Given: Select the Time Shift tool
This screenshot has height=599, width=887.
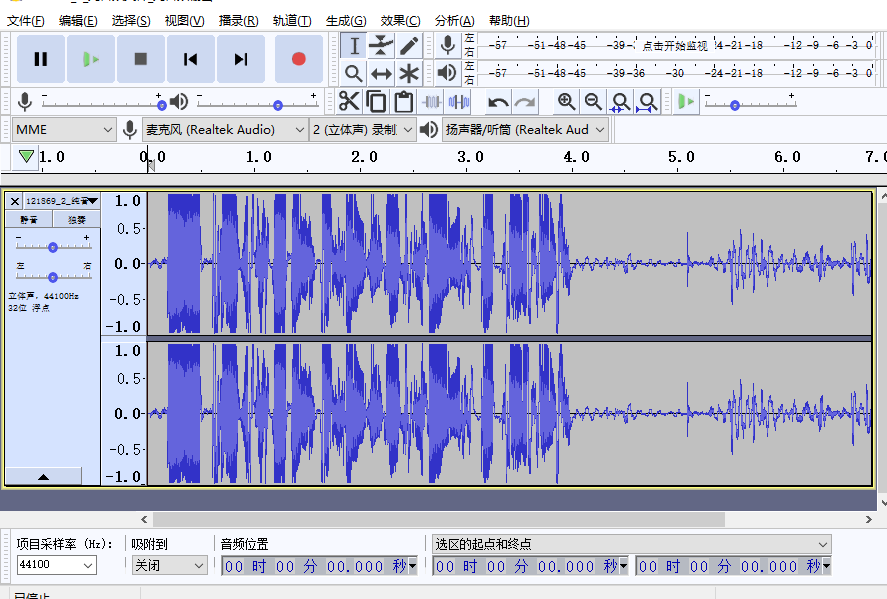Looking at the screenshot, I should (381, 73).
